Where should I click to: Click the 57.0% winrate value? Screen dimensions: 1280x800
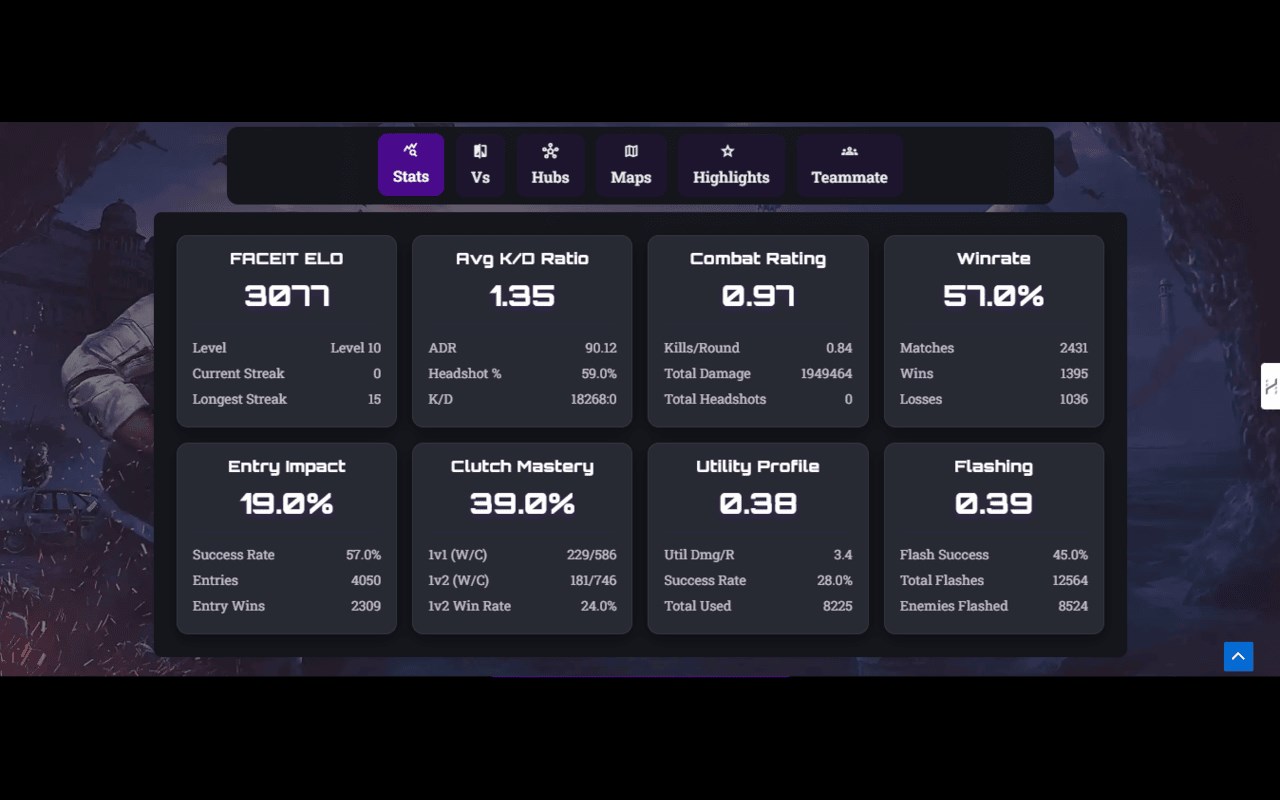pyautogui.click(x=993, y=296)
